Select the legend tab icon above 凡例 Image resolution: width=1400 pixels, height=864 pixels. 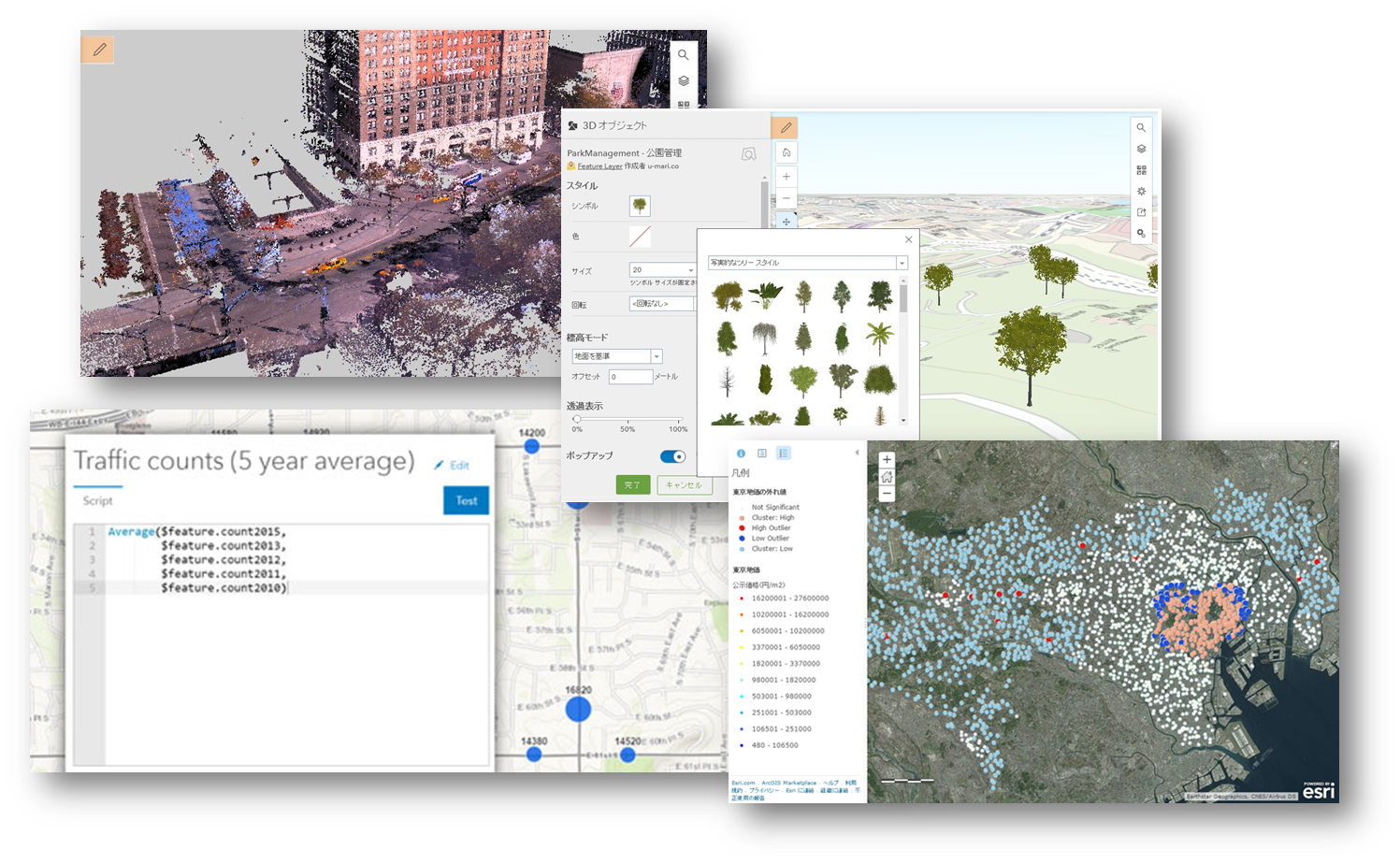pyautogui.click(x=784, y=454)
